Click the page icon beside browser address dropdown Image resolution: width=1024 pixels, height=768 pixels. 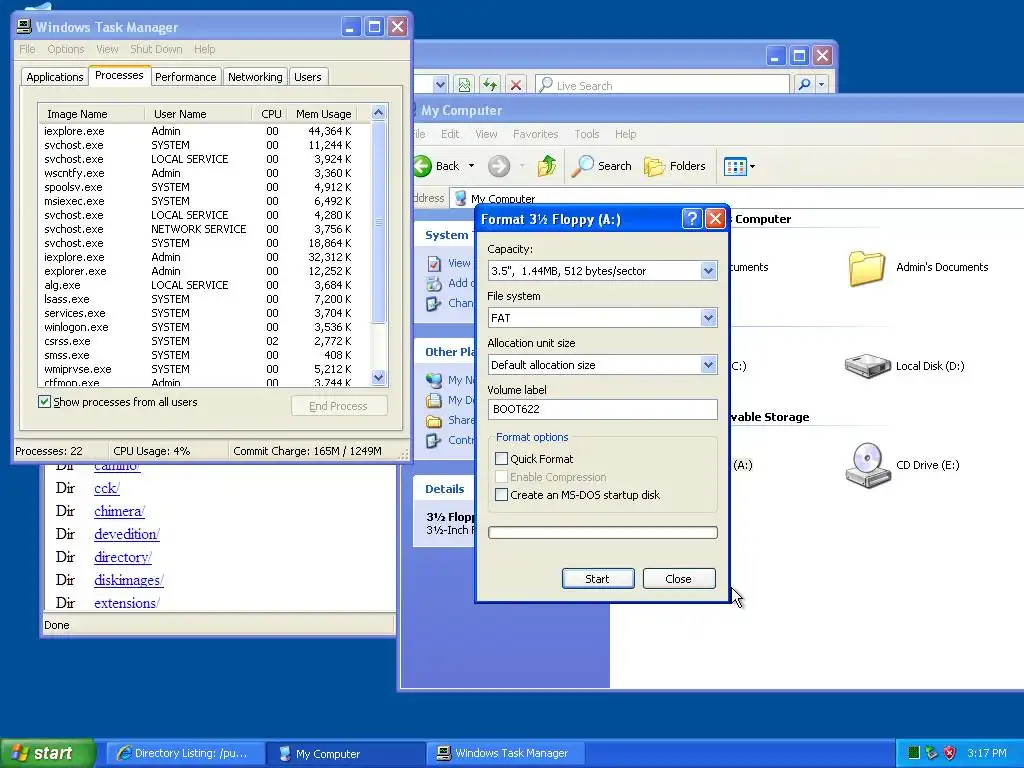[464, 85]
